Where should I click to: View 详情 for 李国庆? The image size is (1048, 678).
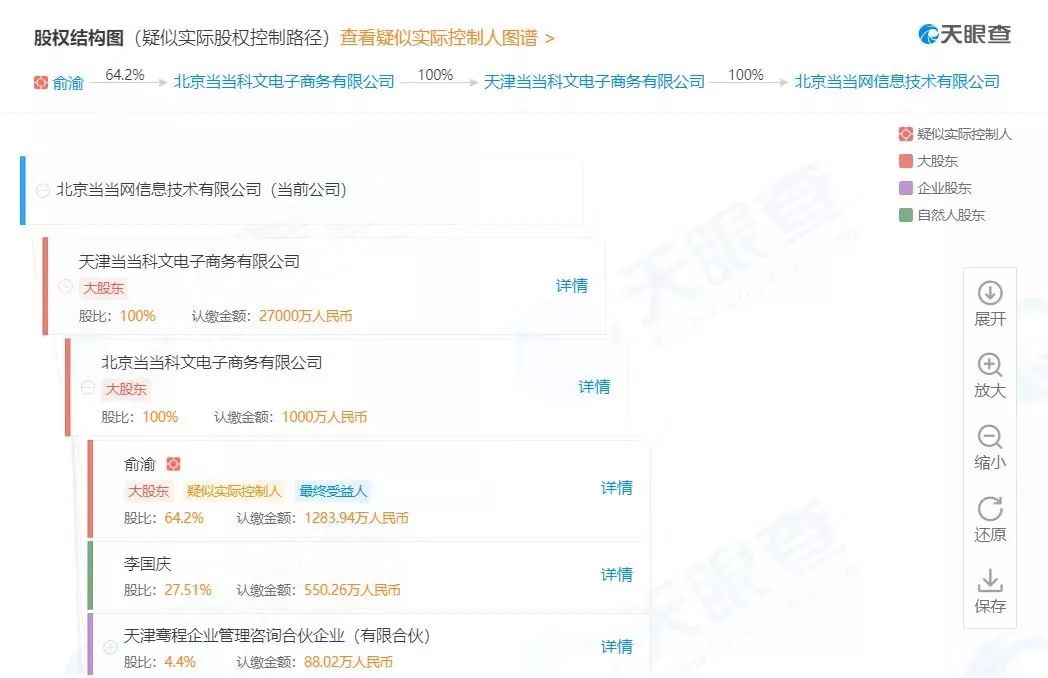617,574
